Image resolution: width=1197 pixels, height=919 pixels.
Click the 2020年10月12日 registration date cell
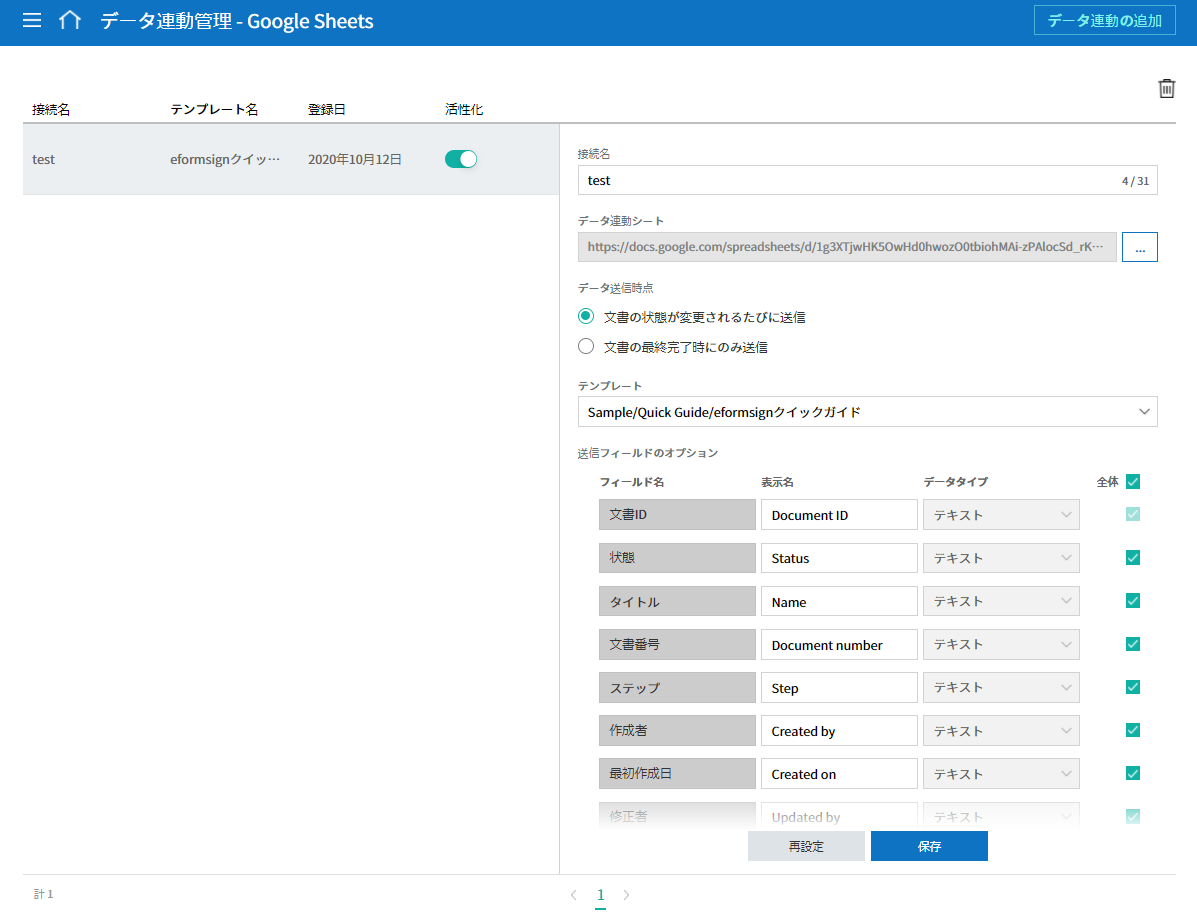tap(355, 160)
